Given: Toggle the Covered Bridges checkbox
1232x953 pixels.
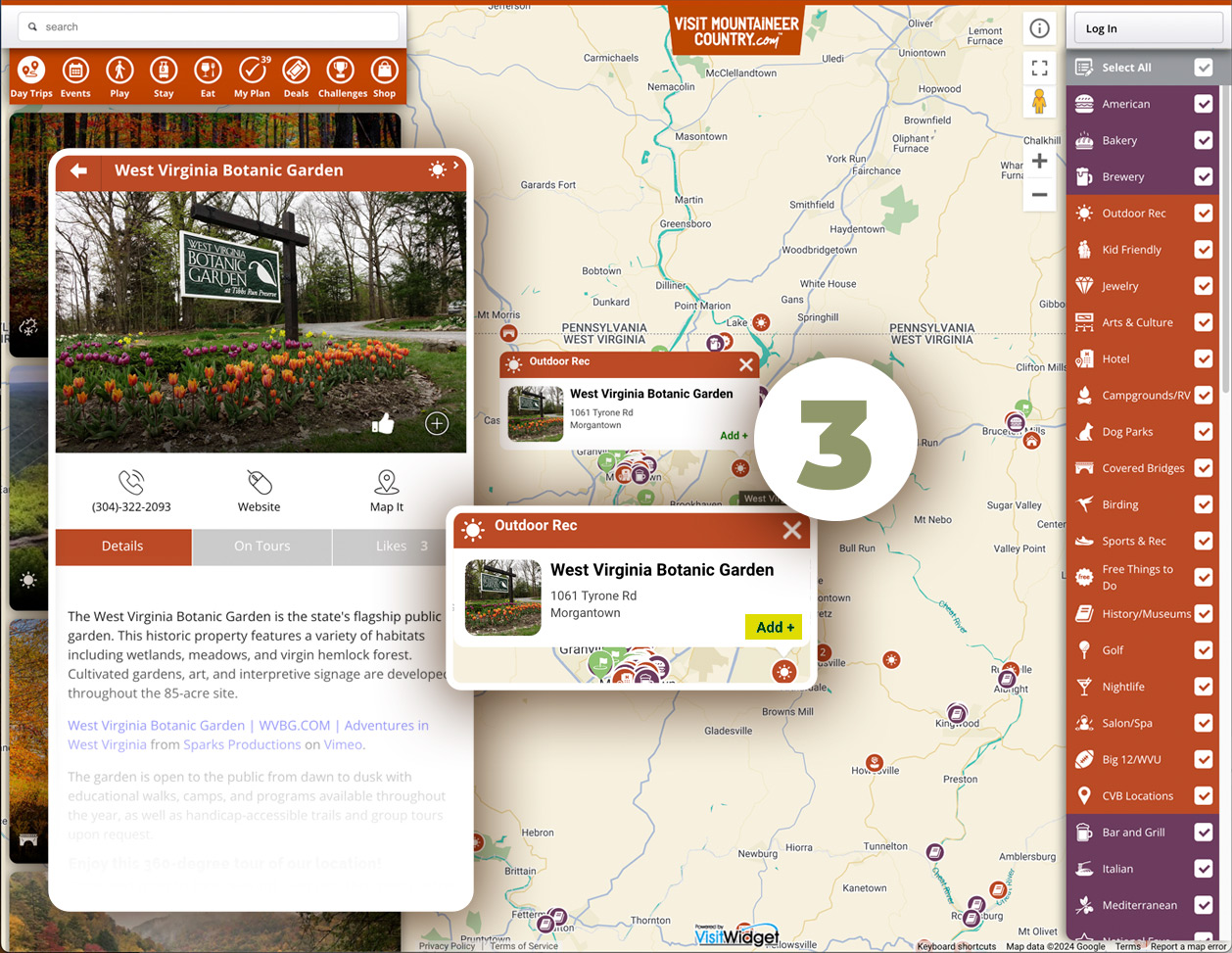Looking at the screenshot, I should (1204, 468).
